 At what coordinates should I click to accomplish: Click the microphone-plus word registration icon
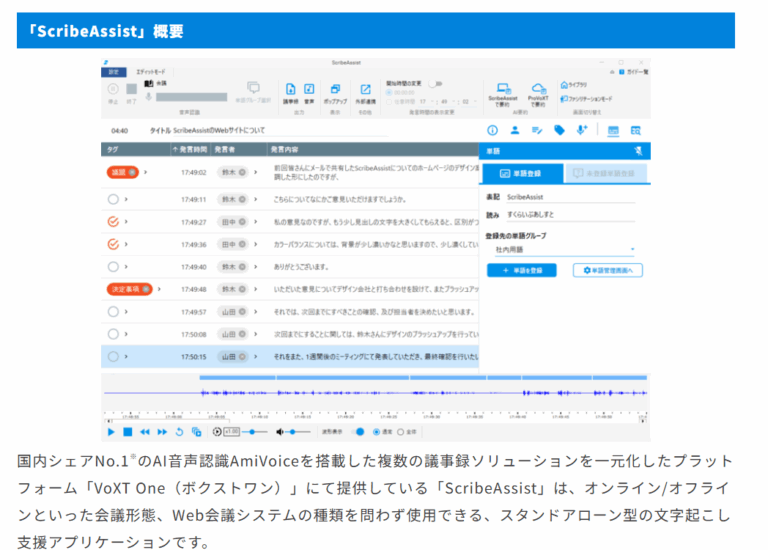[x=582, y=130]
